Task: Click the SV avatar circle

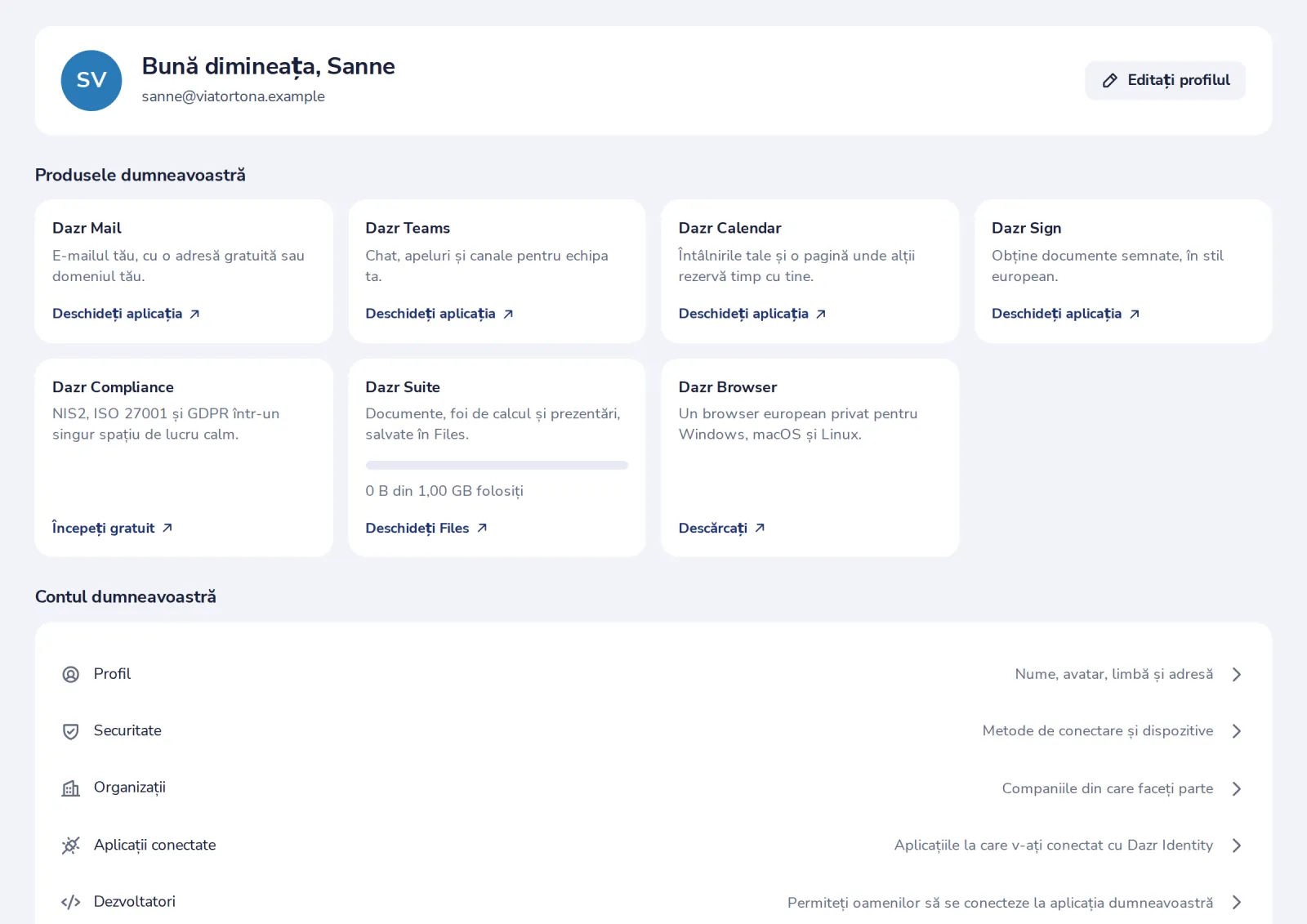Action: click(x=91, y=80)
